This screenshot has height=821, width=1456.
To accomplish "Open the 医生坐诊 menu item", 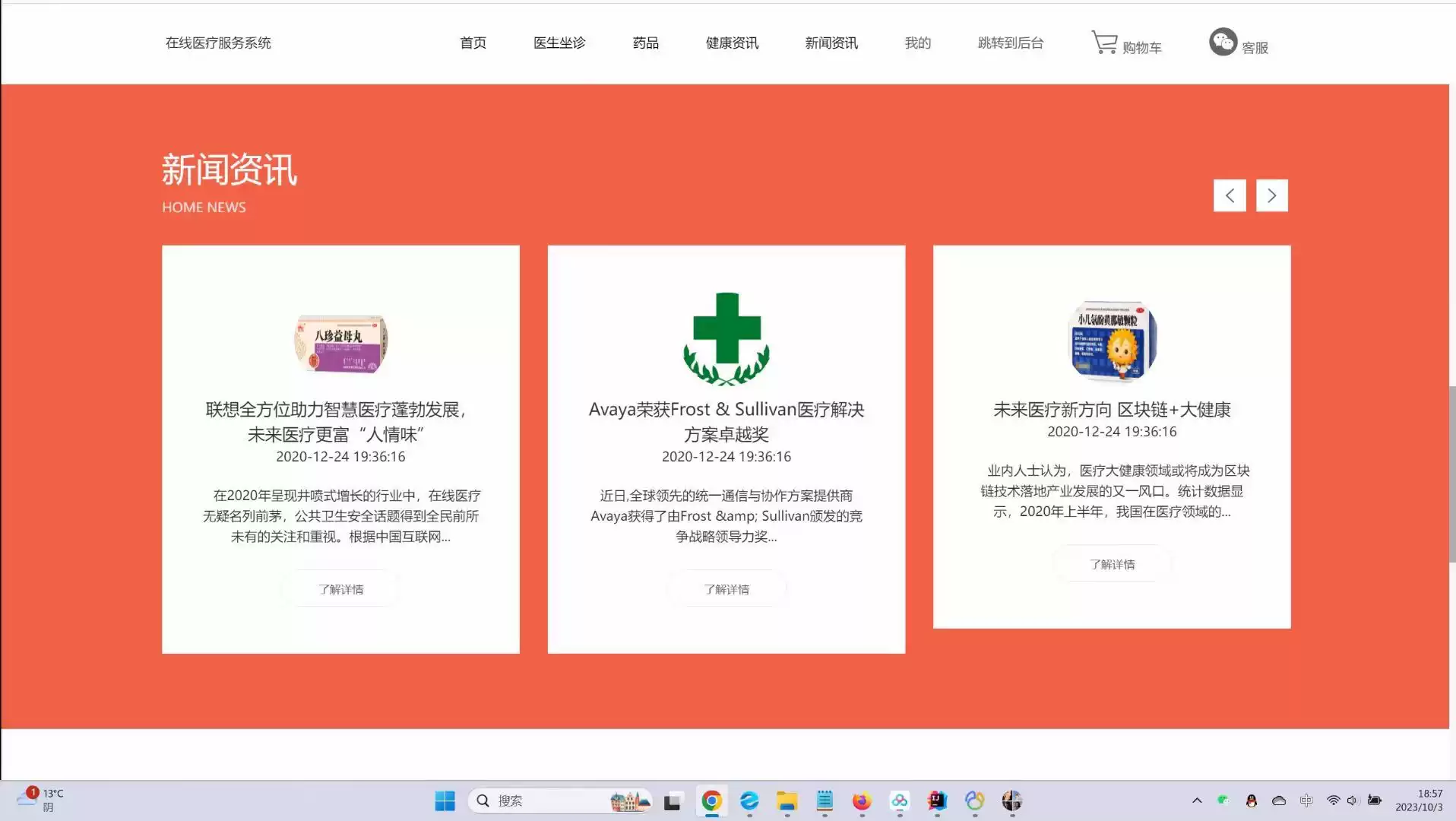I will pyautogui.click(x=559, y=43).
